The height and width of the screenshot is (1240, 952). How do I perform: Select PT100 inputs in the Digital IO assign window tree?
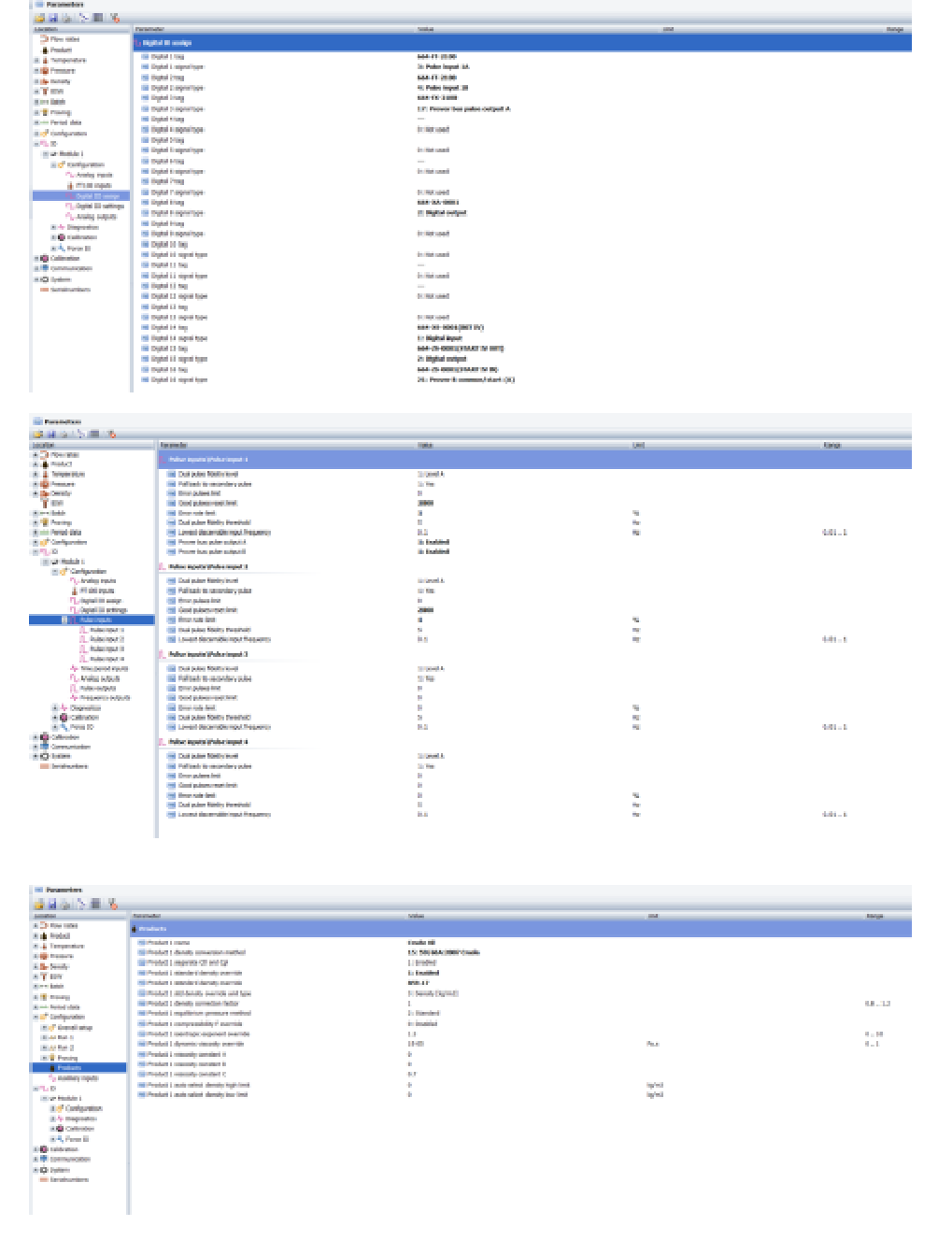coord(93,186)
